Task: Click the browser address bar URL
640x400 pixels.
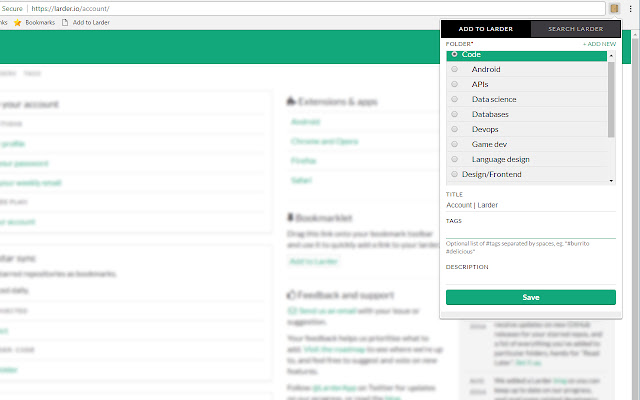Action: click(x=70, y=9)
